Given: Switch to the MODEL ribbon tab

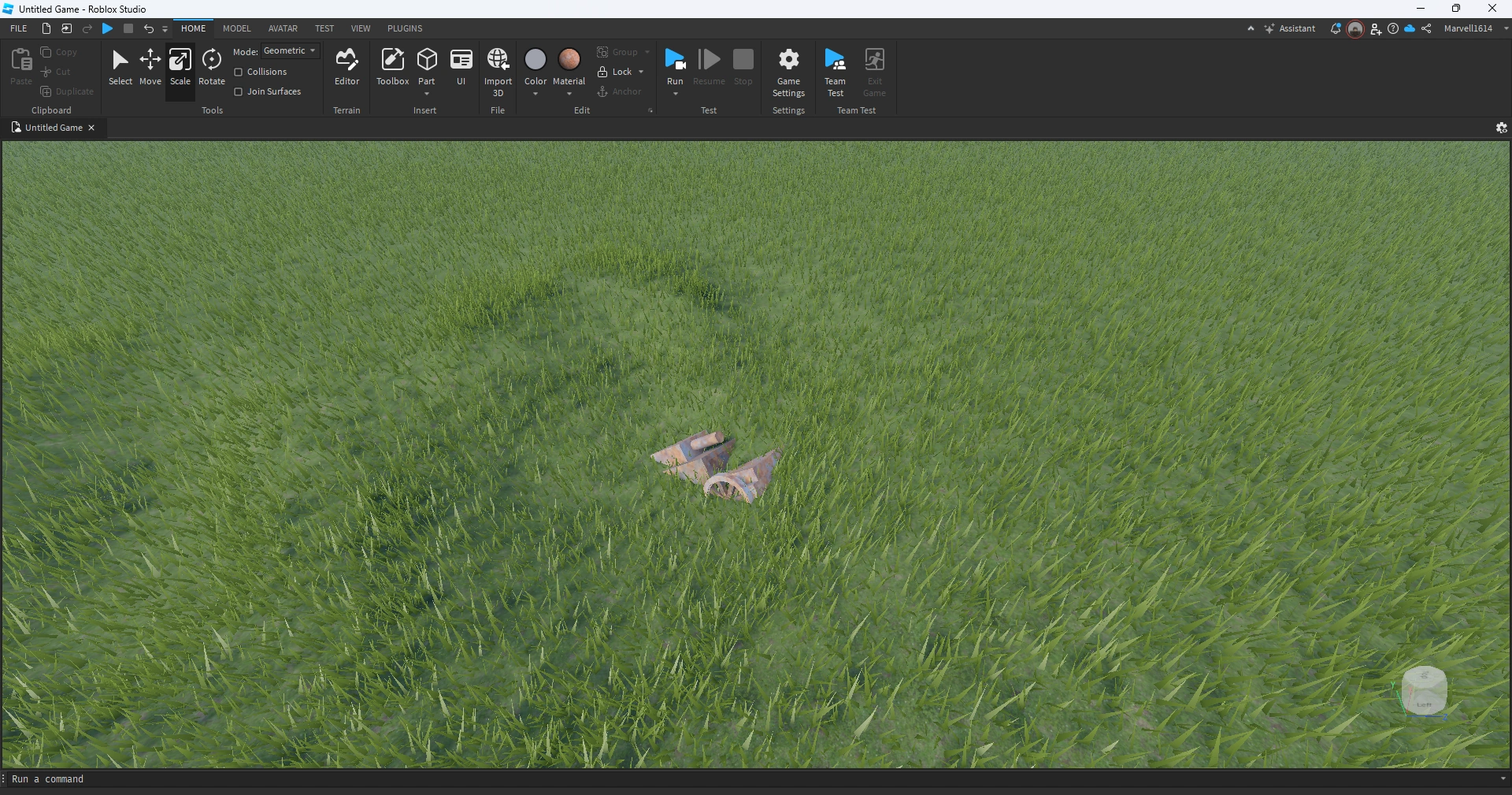Looking at the screenshot, I should tap(236, 28).
